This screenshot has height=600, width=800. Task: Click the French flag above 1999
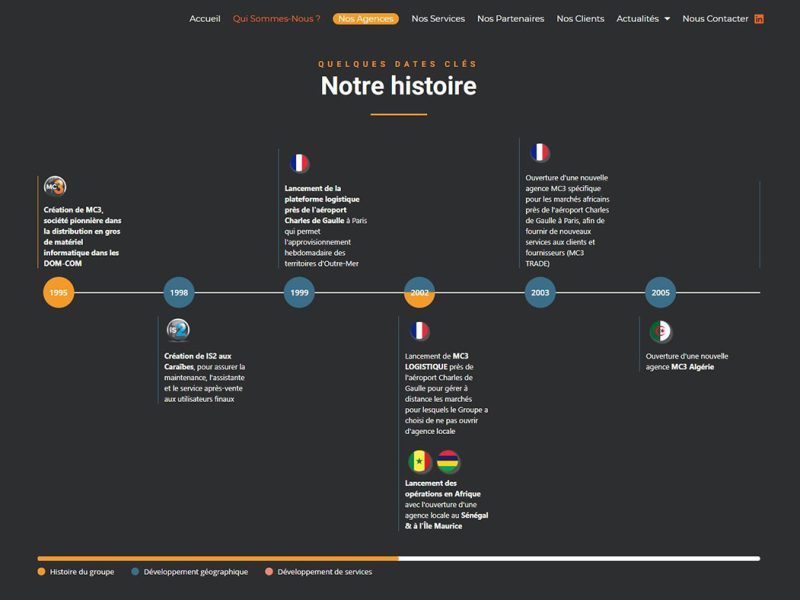[299, 163]
